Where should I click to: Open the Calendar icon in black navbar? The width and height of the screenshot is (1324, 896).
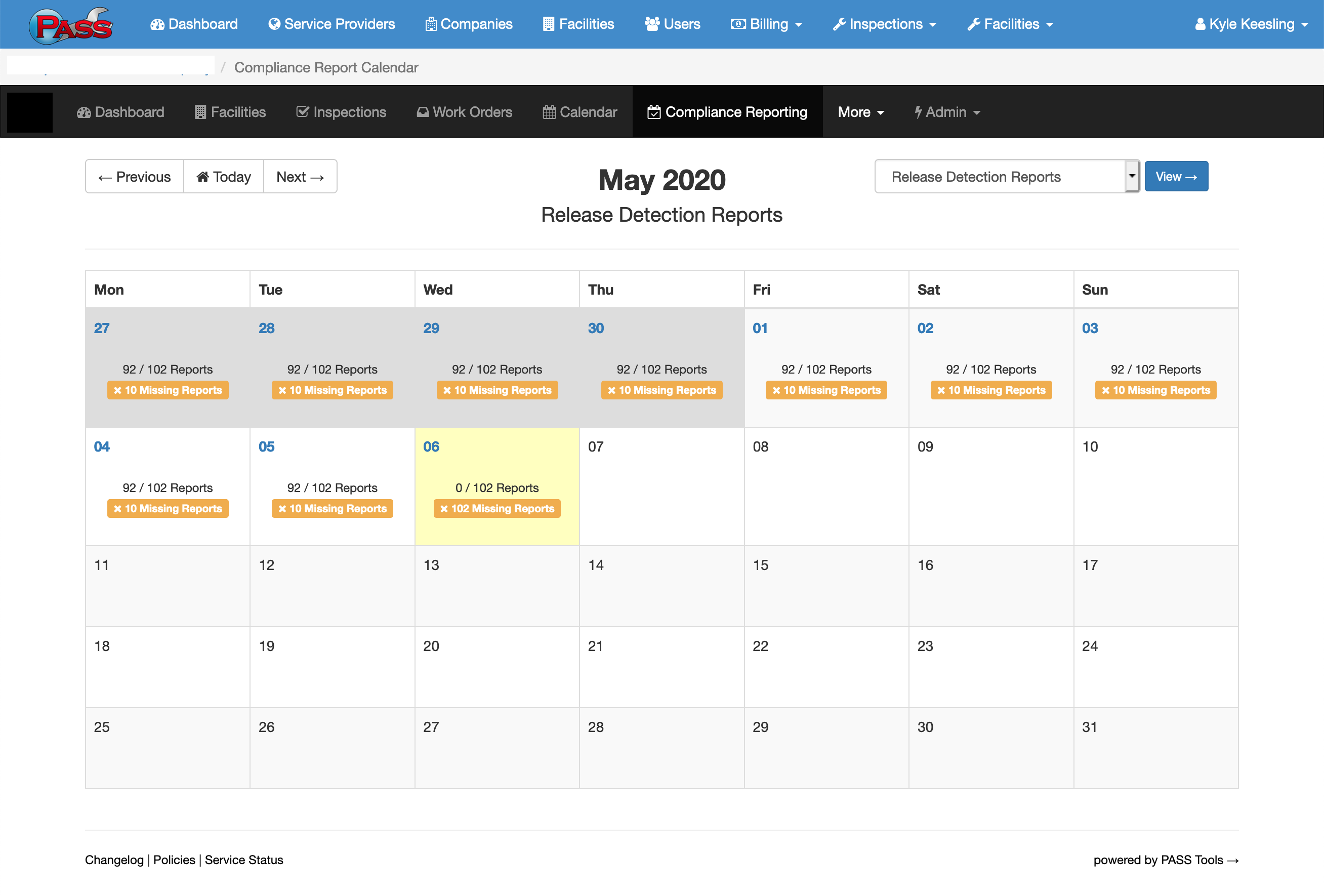pyautogui.click(x=549, y=112)
